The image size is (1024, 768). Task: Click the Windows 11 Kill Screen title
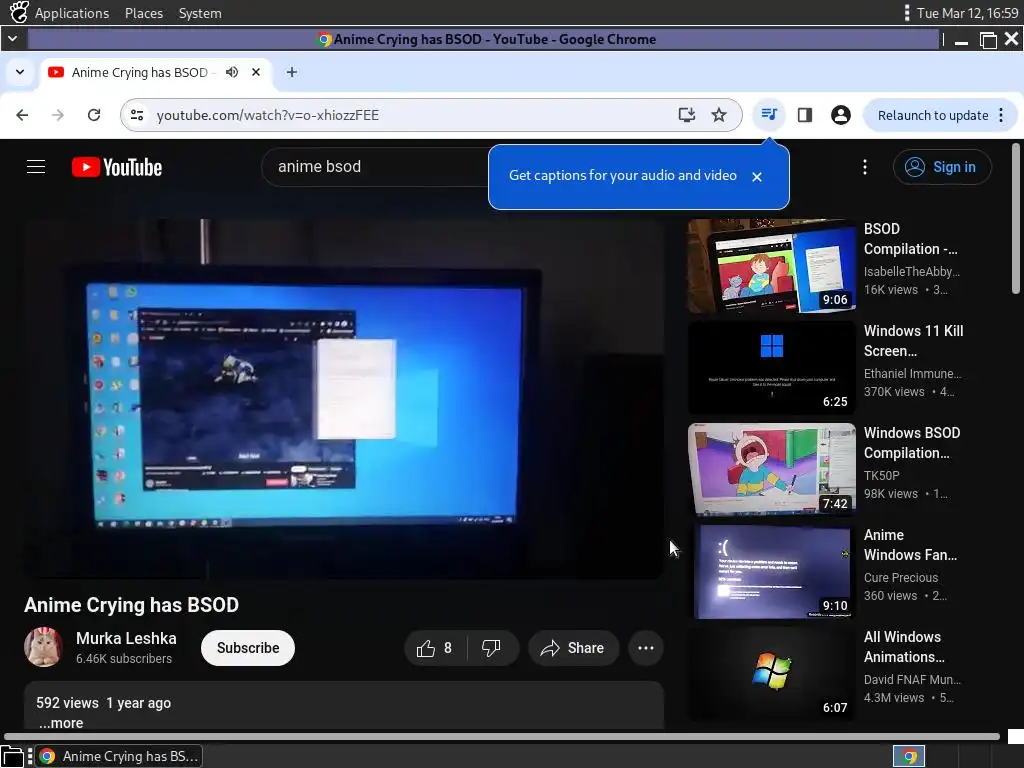(x=914, y=341)
